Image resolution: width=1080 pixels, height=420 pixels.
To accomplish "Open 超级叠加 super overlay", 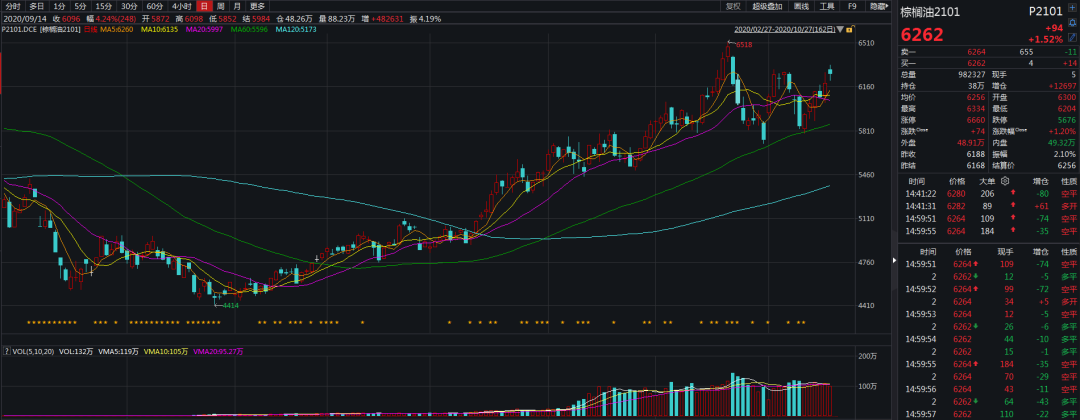I will point(767,6).
